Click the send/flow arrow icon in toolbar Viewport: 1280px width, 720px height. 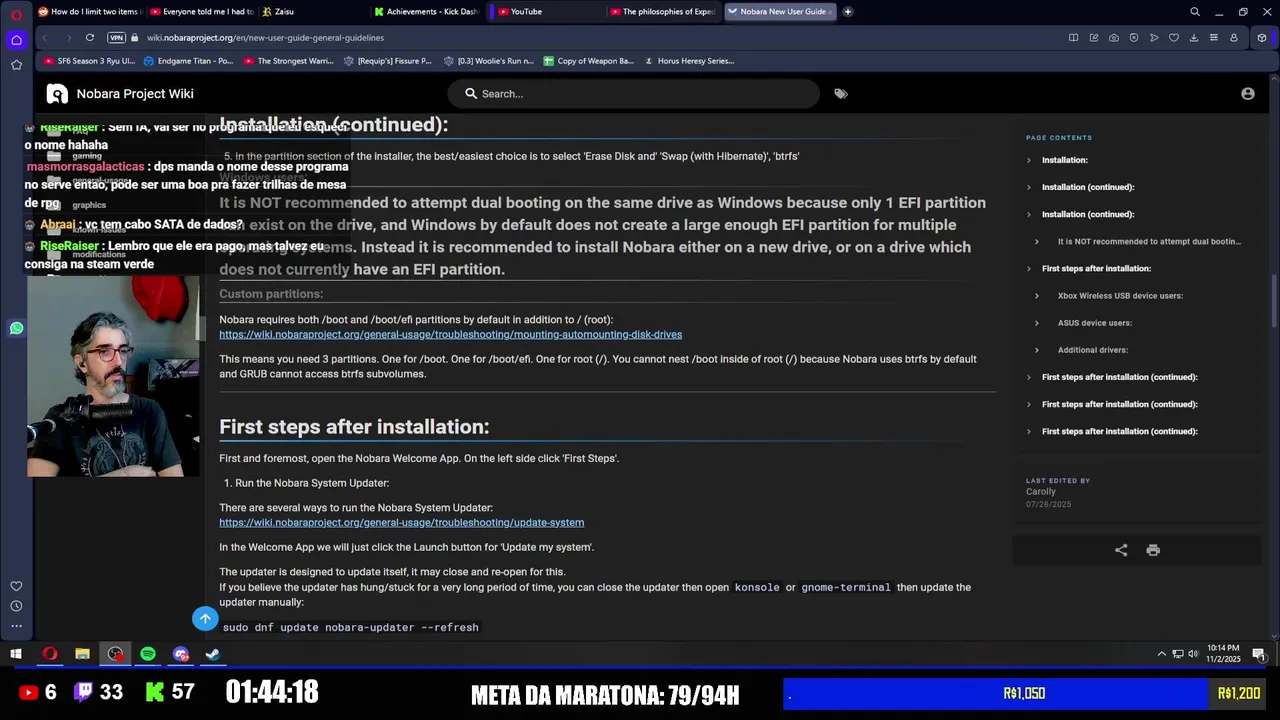tap(1153, 38)
